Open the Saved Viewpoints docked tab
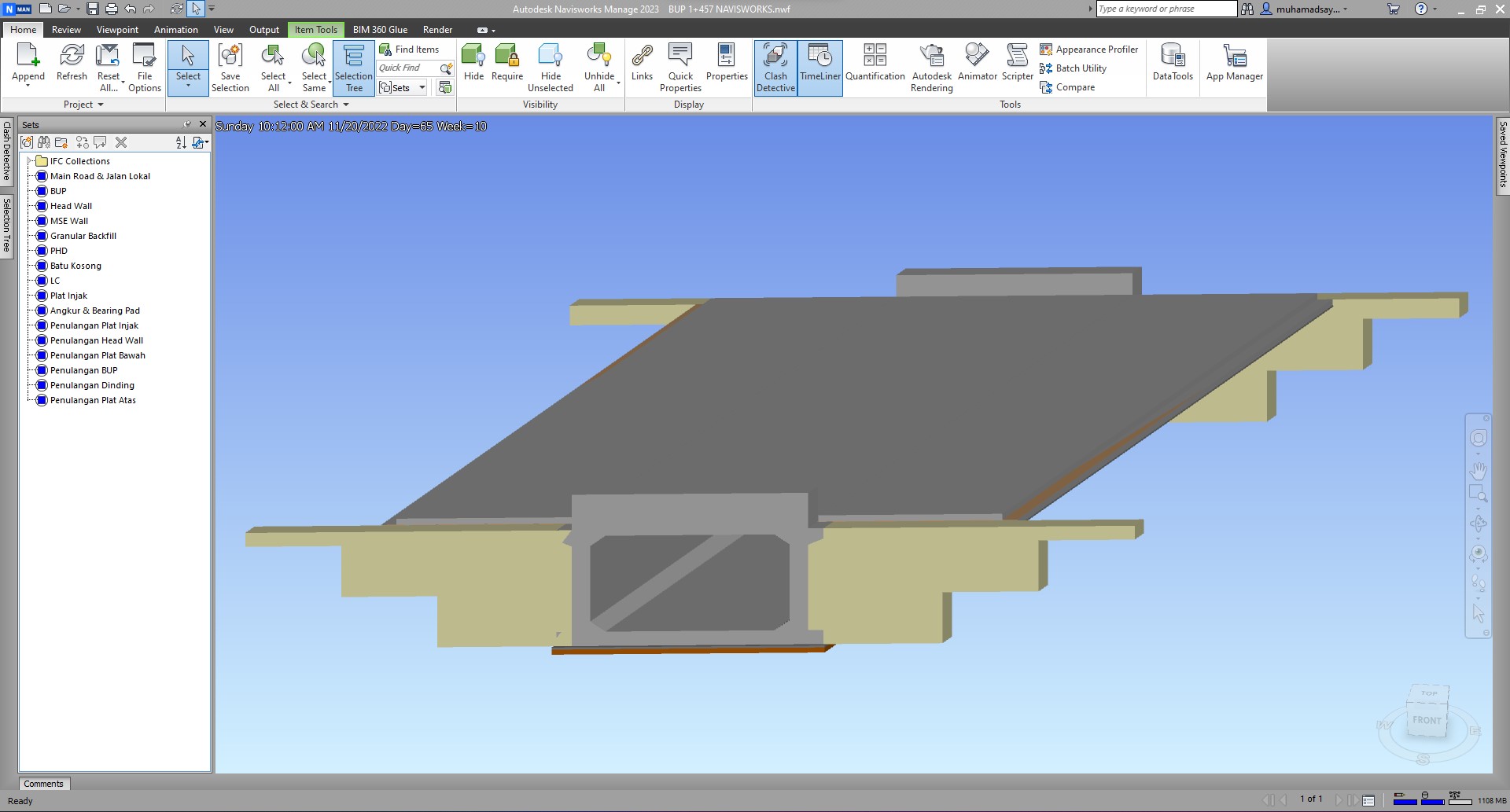 [1502, 155]
